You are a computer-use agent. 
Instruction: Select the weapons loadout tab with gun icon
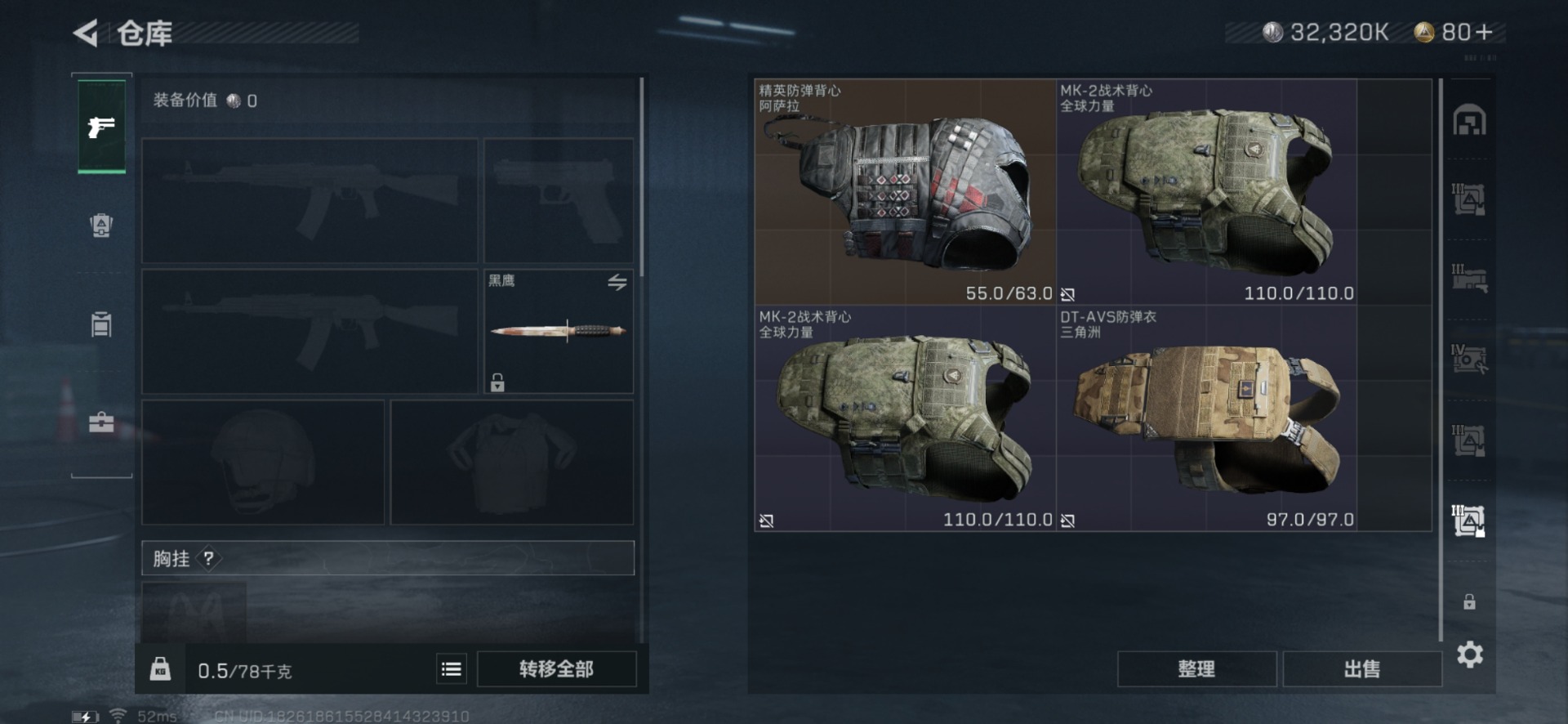pyautogui.click(x=101, y=127)
